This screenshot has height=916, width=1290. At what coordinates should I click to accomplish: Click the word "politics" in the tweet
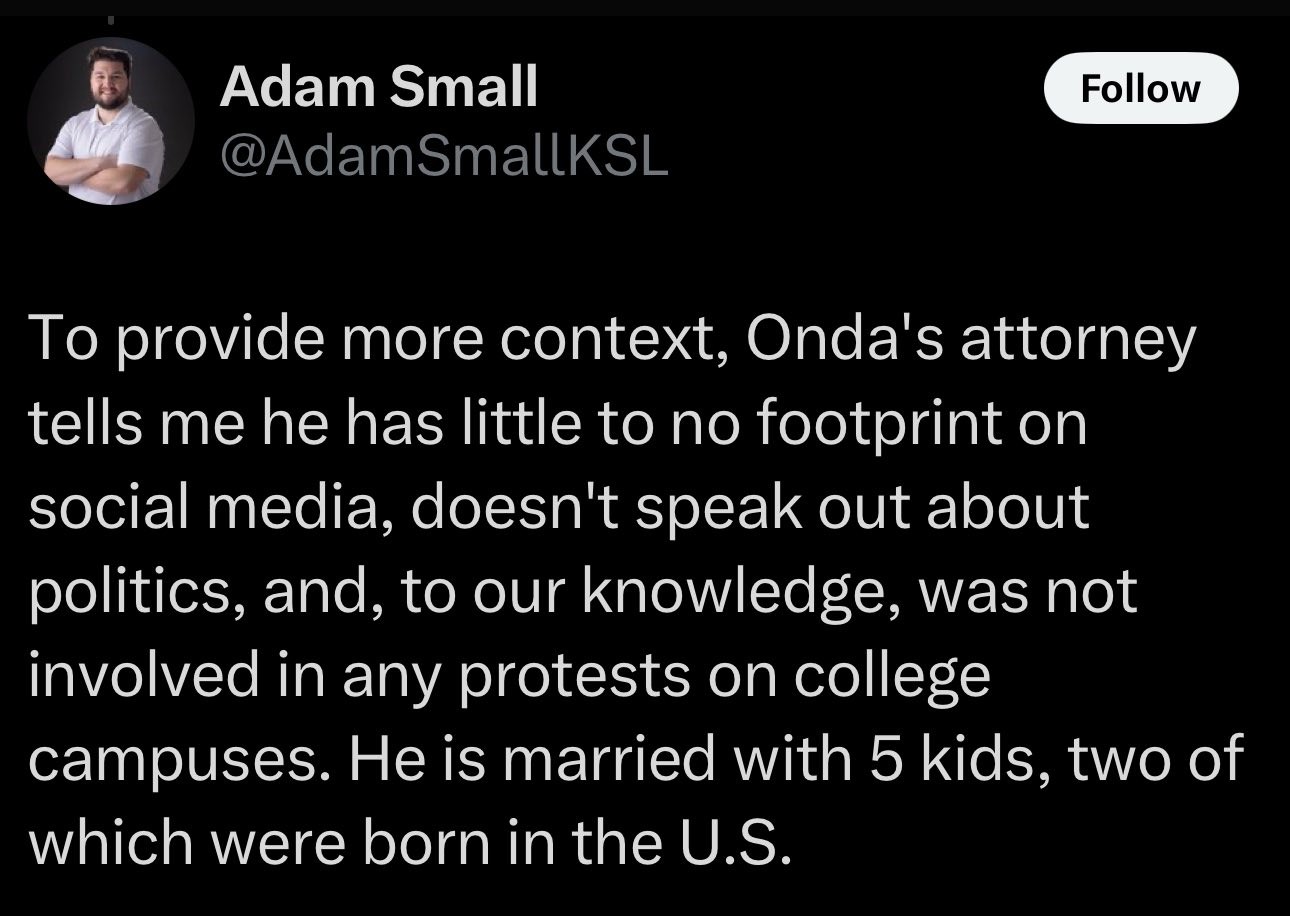point(138,592)
